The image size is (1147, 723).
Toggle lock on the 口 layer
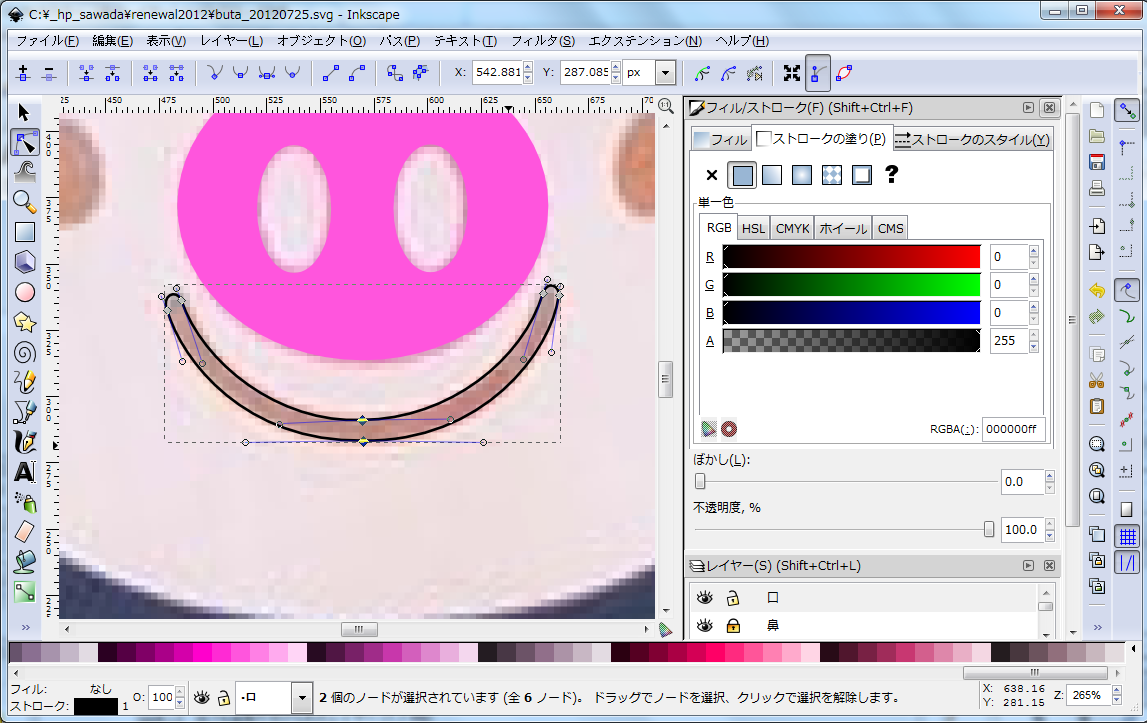pyautogui.click(x=732, y=598)
